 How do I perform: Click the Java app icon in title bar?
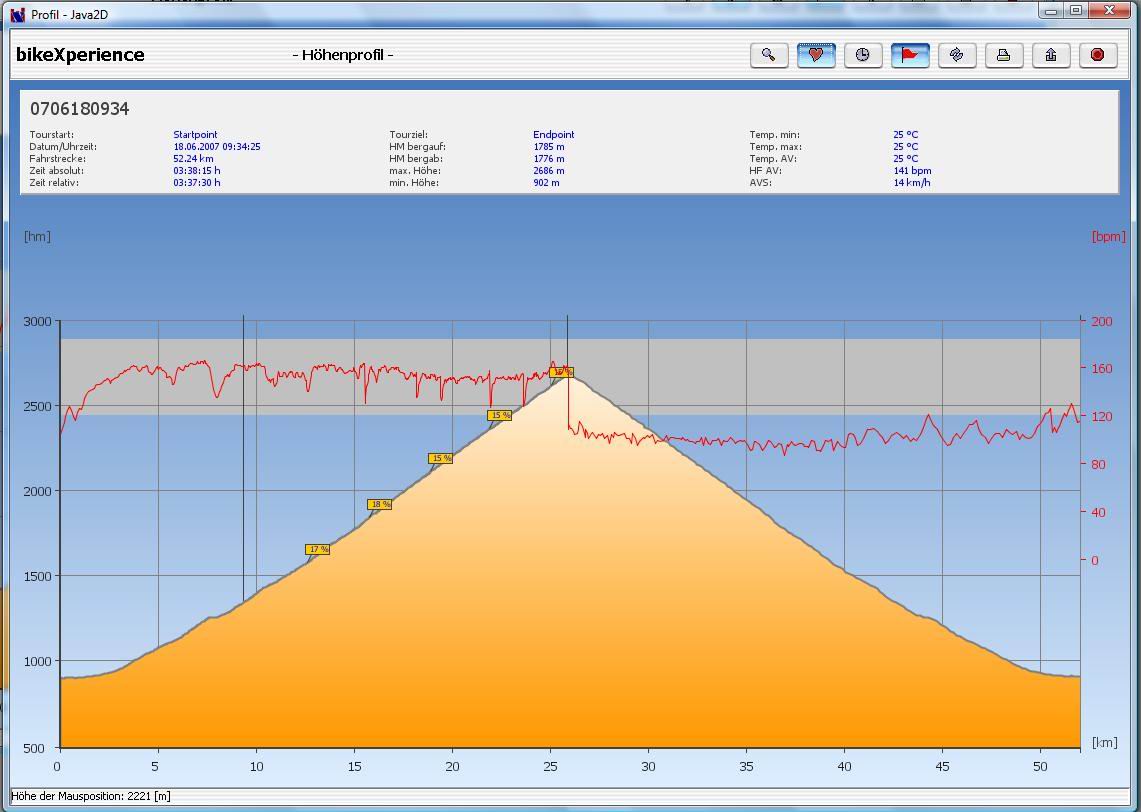pyautogui.click(x=17, y=14)
